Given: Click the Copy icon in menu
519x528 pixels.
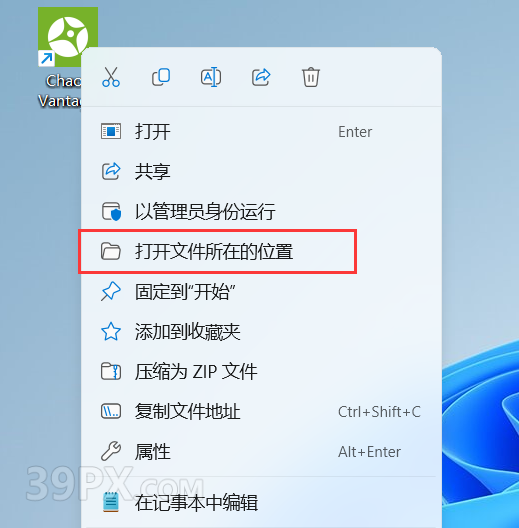Looking at the screenshot, I should click(161, 77).
